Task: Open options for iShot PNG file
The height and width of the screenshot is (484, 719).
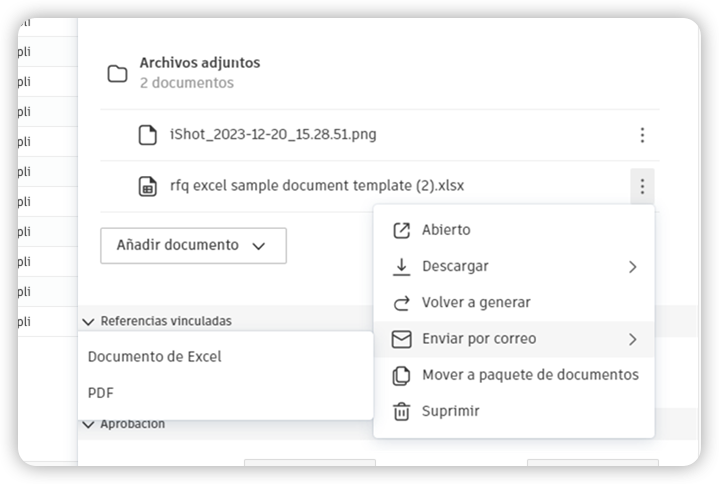Action: click(x=642, y=135)
